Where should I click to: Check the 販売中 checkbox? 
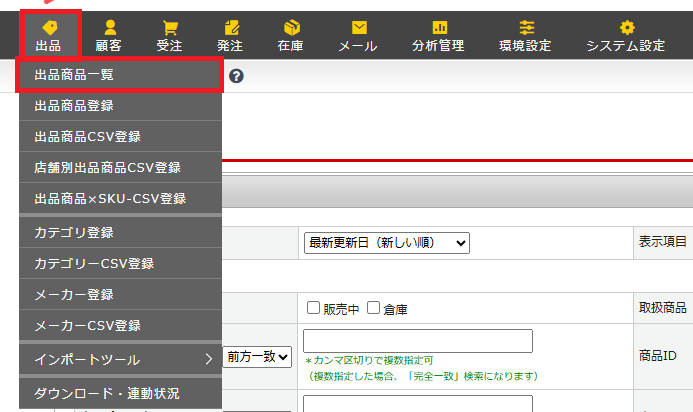(x=313, y=308)
